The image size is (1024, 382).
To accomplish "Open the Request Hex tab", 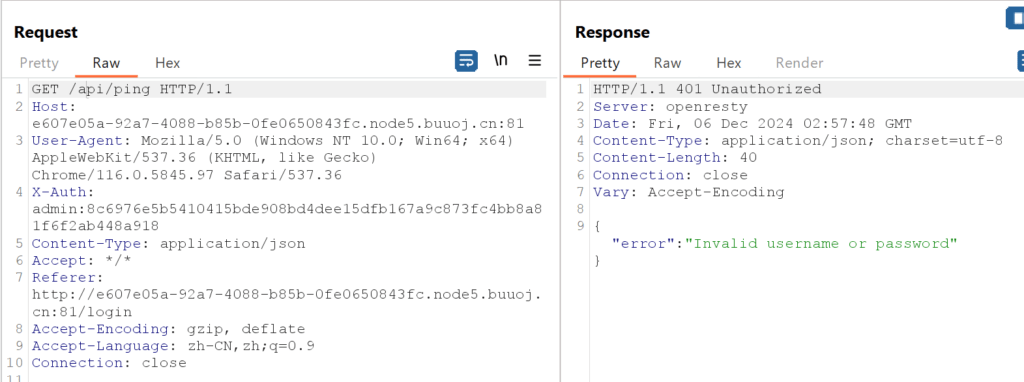I will click(167, 63).
